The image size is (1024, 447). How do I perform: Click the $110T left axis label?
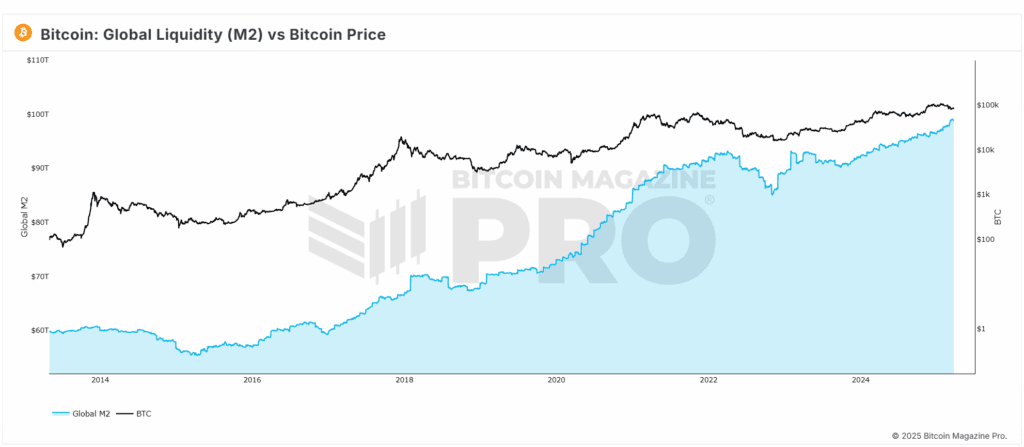pyautogui.click(x=37, y=60)
